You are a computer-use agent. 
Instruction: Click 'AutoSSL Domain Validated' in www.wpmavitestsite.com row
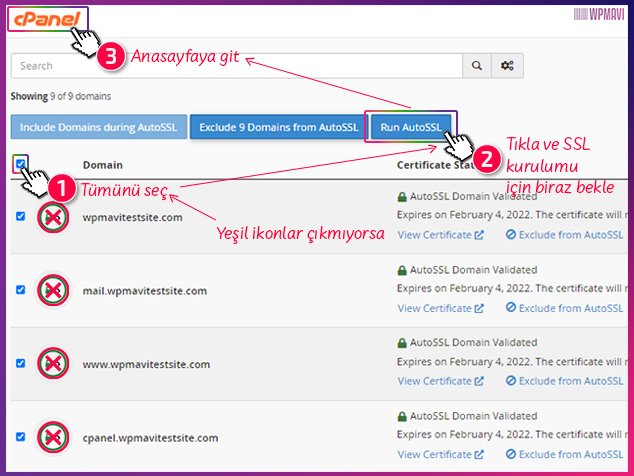pos(473,343)
